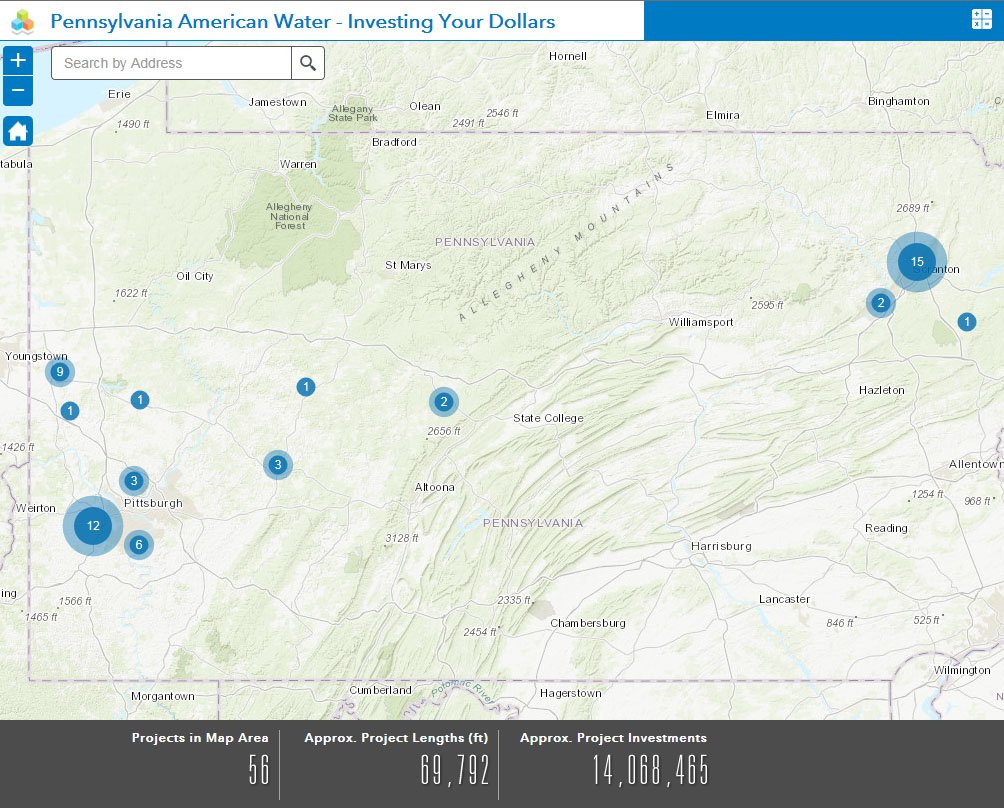Click the Search by Address input field
Image resolution: width=1004 pixels, height=808 pixels.
pyautogui.click(x=170, y=62)
